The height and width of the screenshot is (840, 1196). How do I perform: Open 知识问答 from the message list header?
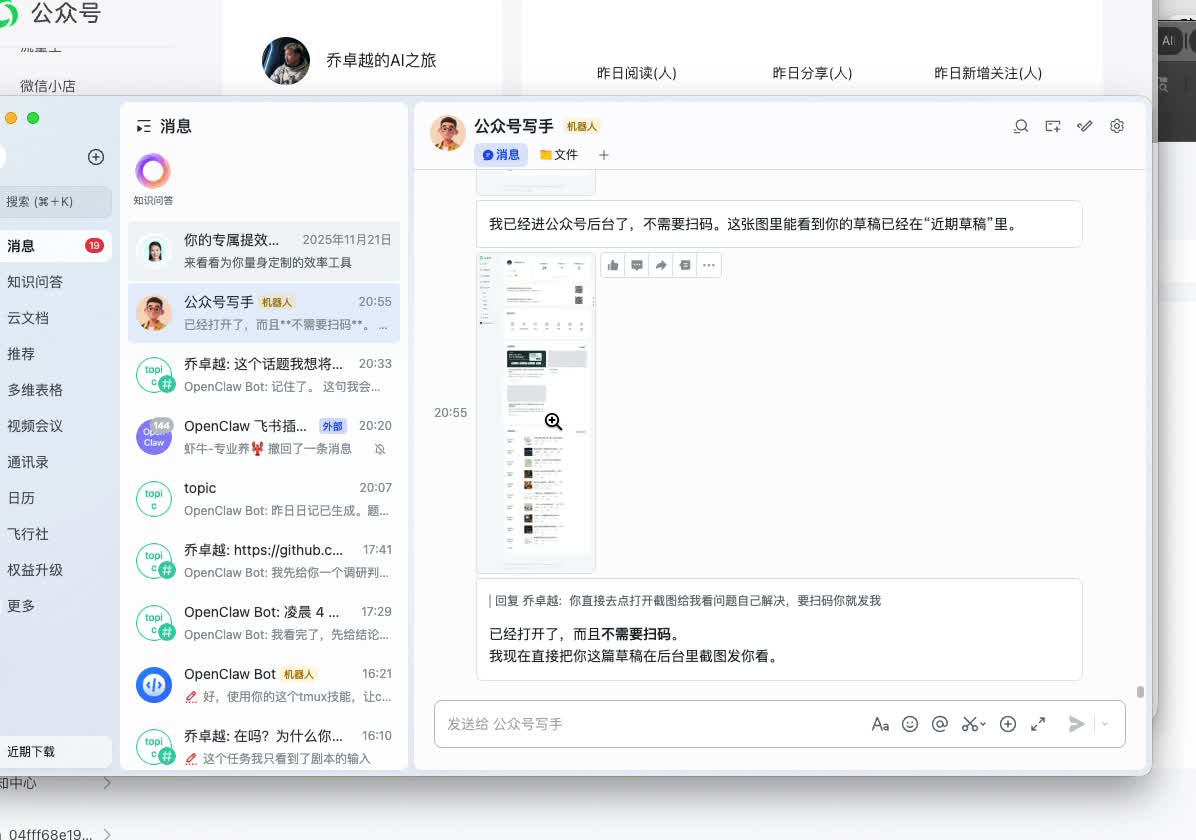(x=152, y=180)
